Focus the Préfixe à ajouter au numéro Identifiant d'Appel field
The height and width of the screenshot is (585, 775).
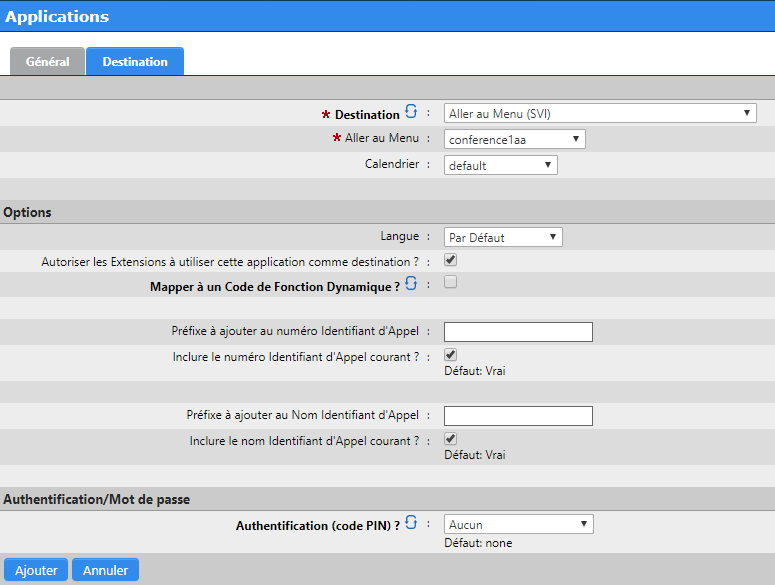[518, 332]
